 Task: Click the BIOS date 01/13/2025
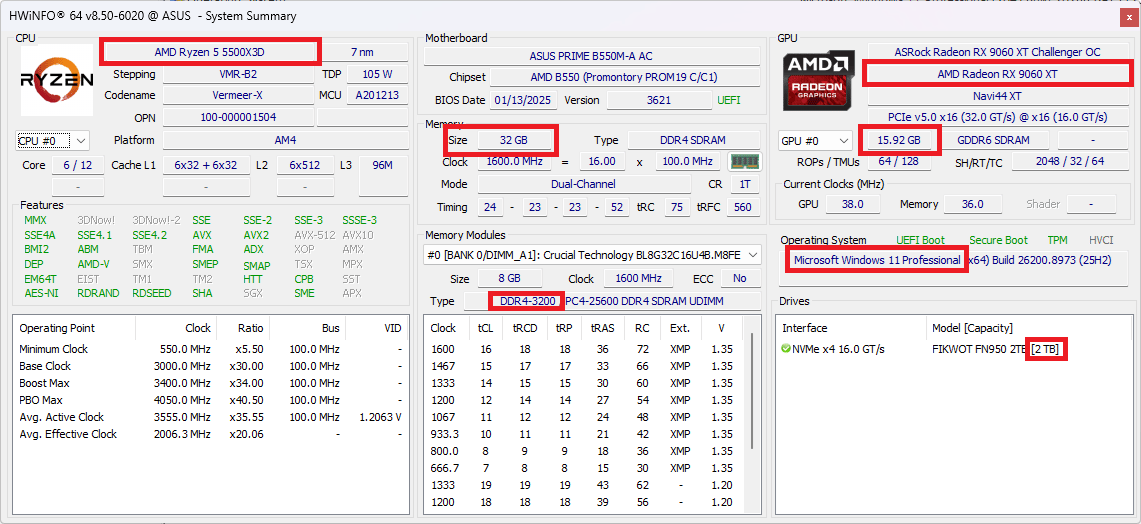523,100
